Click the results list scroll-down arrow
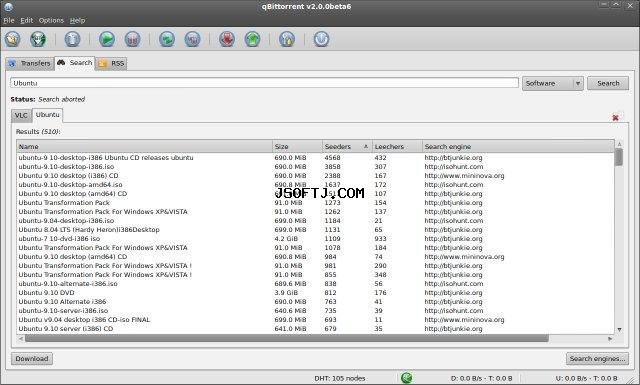The height and width of the screenshot is (385, 640). coord(619,329)
